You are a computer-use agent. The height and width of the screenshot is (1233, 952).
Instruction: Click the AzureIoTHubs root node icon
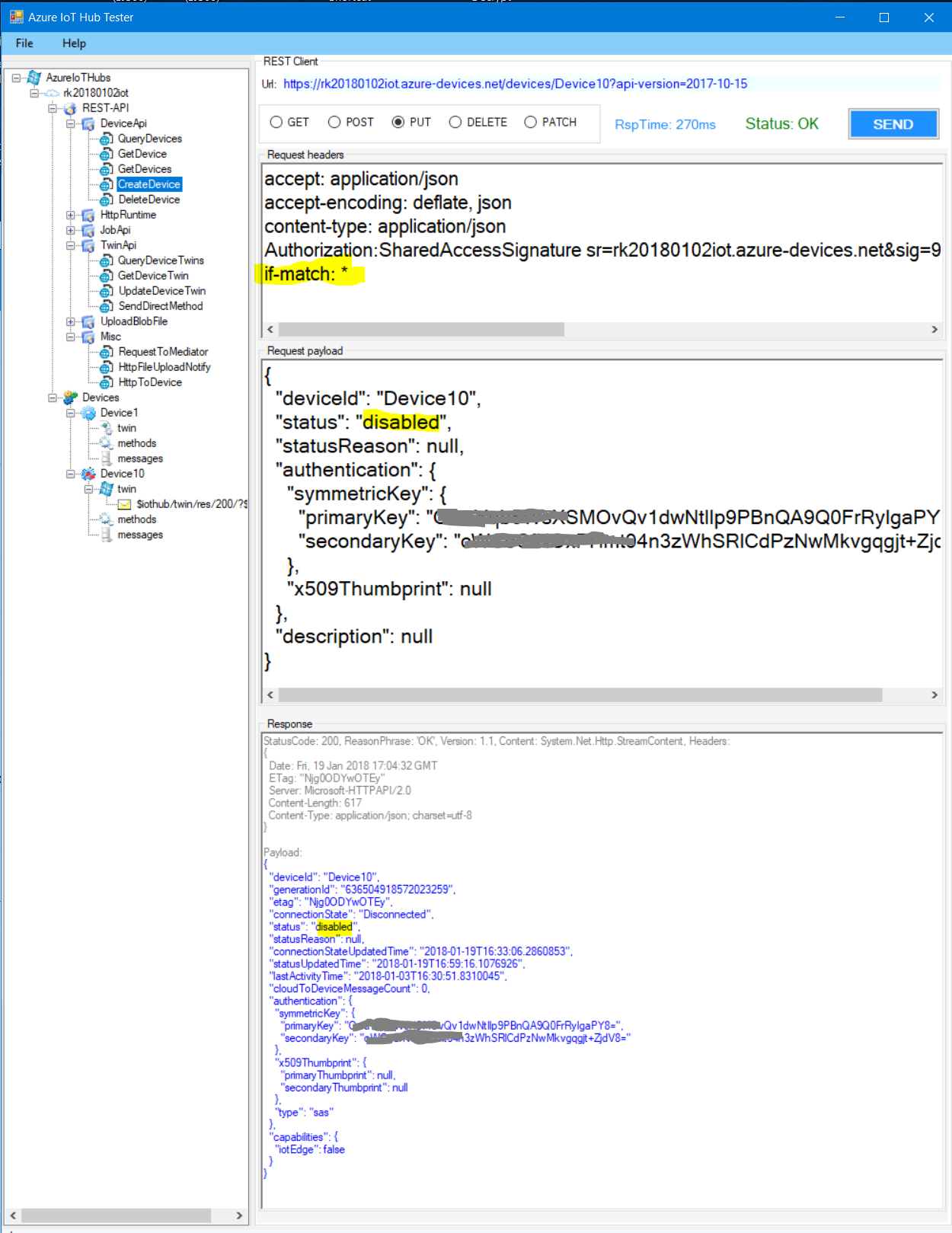click(34, 78)
